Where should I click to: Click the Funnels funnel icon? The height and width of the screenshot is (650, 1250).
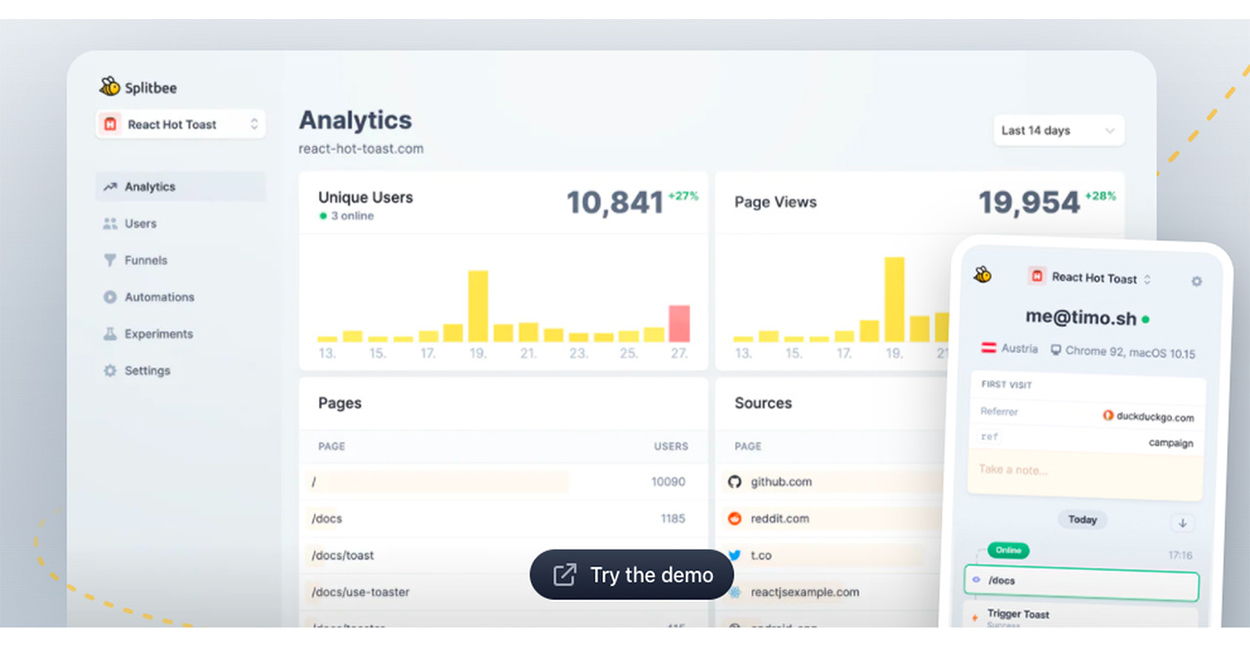(x=110, y=260)
